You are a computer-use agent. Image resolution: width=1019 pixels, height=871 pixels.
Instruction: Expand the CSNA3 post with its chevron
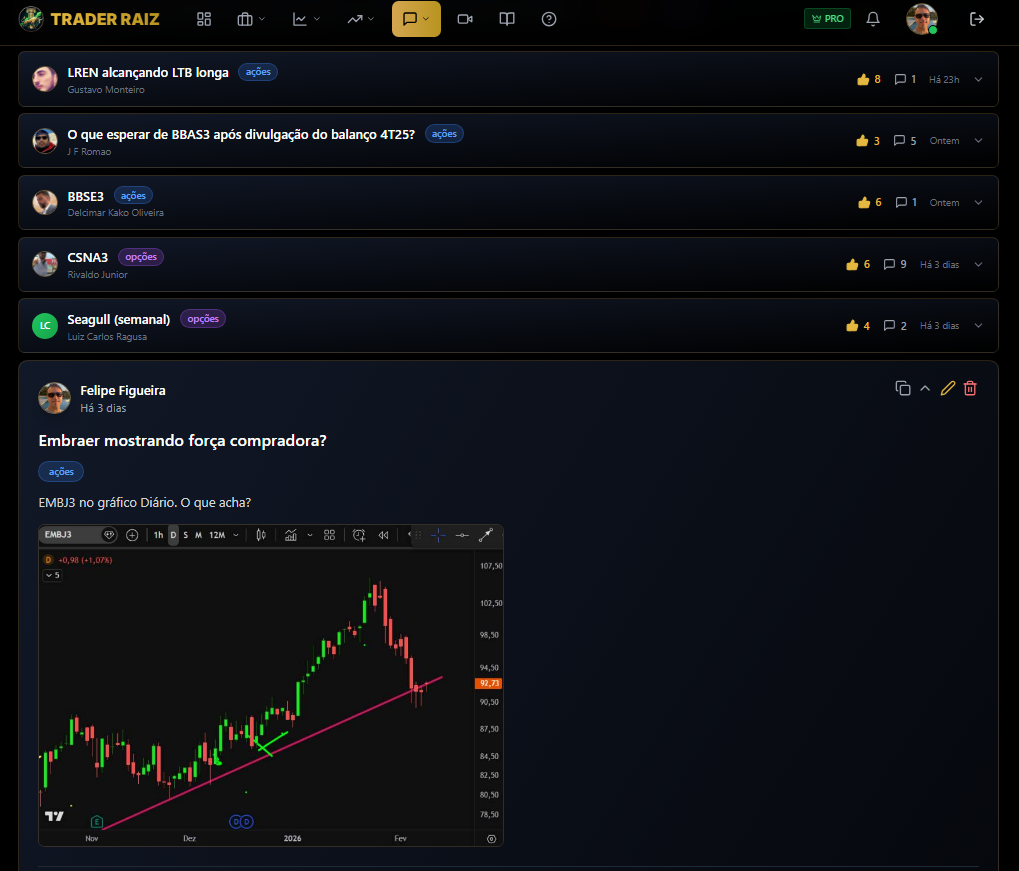[978, 265]
